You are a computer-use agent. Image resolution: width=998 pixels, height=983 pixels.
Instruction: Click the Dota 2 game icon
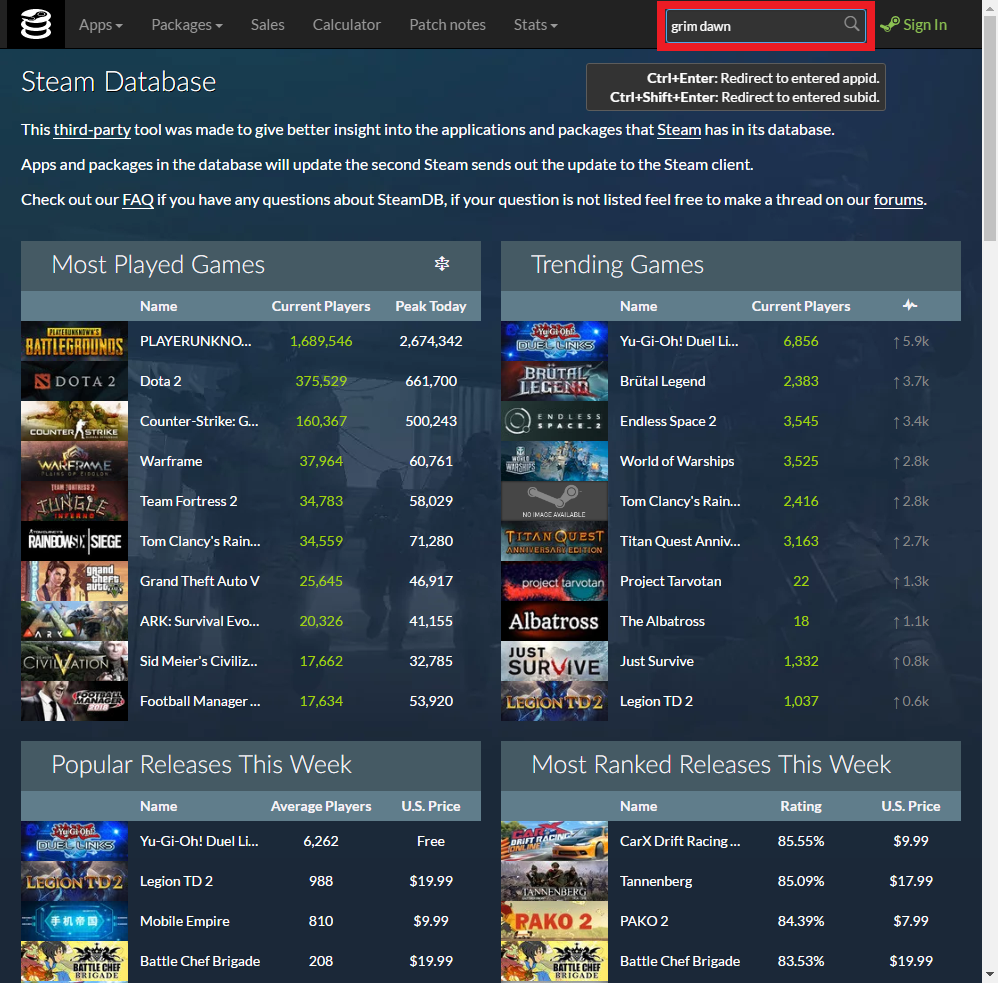tap(74, 380)
